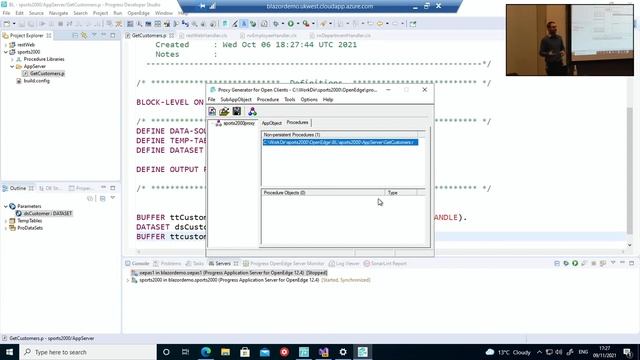This screenshot has height=360, width=640.
Task: Click the Link with Editor icon in Project Explorer
Action: [x=84, y=36]
